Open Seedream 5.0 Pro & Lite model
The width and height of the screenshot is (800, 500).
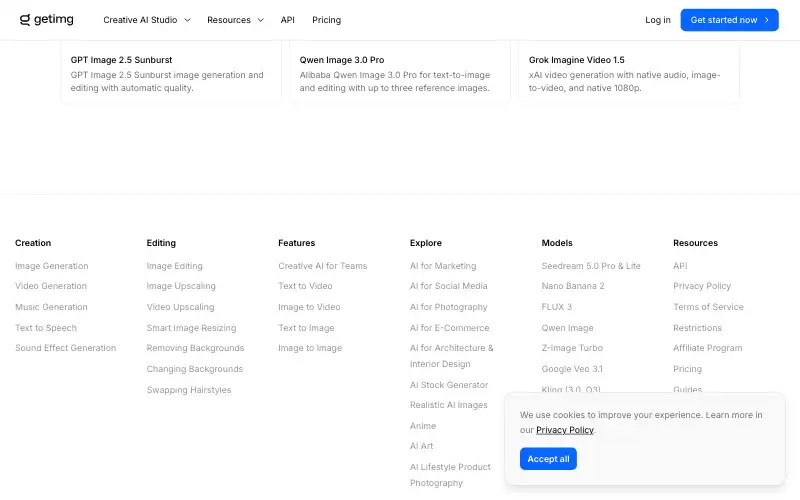click(x=591, y=266)
